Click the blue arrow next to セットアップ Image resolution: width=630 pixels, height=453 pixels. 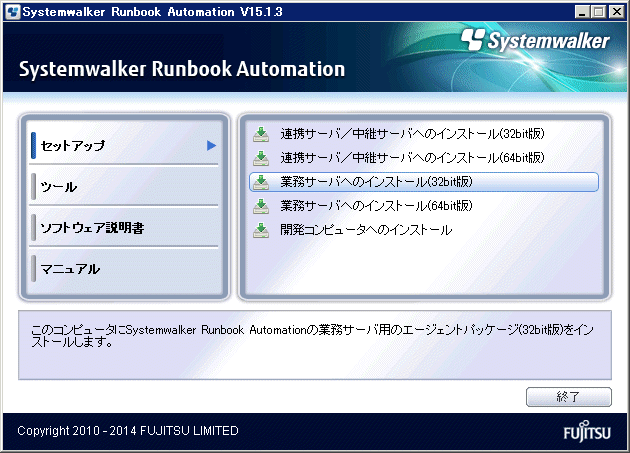(x=212, y=146)
